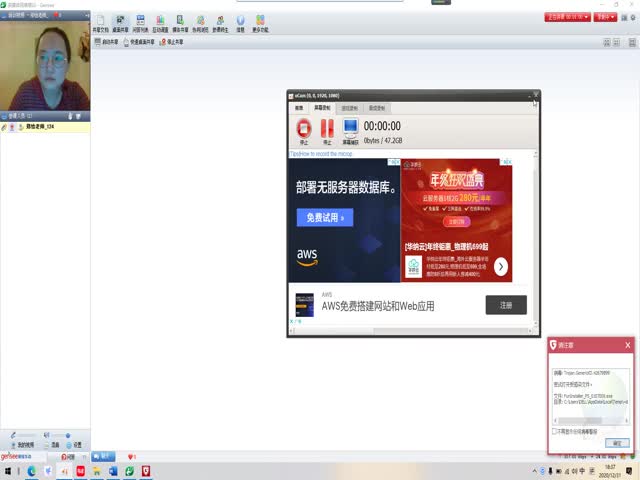Click the dark register button in AWS ad
Viewport: 640px width, 480px height.
[x=506, y=305]
